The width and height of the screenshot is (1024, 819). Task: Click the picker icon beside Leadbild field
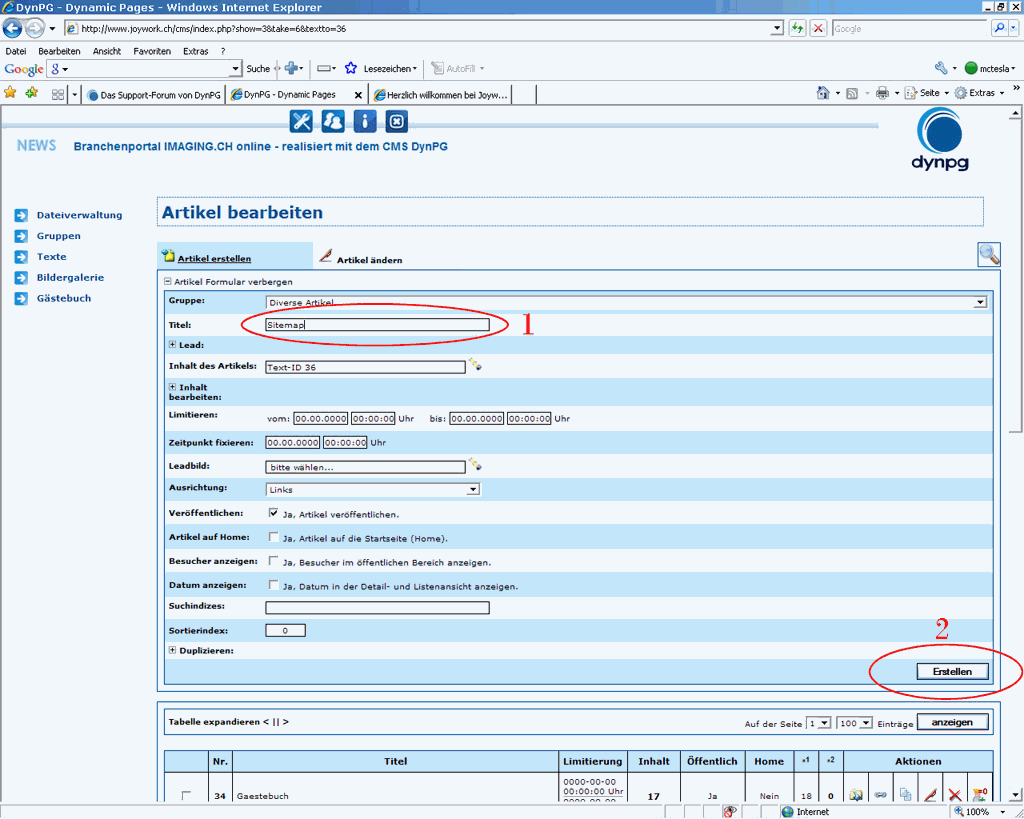476,465
